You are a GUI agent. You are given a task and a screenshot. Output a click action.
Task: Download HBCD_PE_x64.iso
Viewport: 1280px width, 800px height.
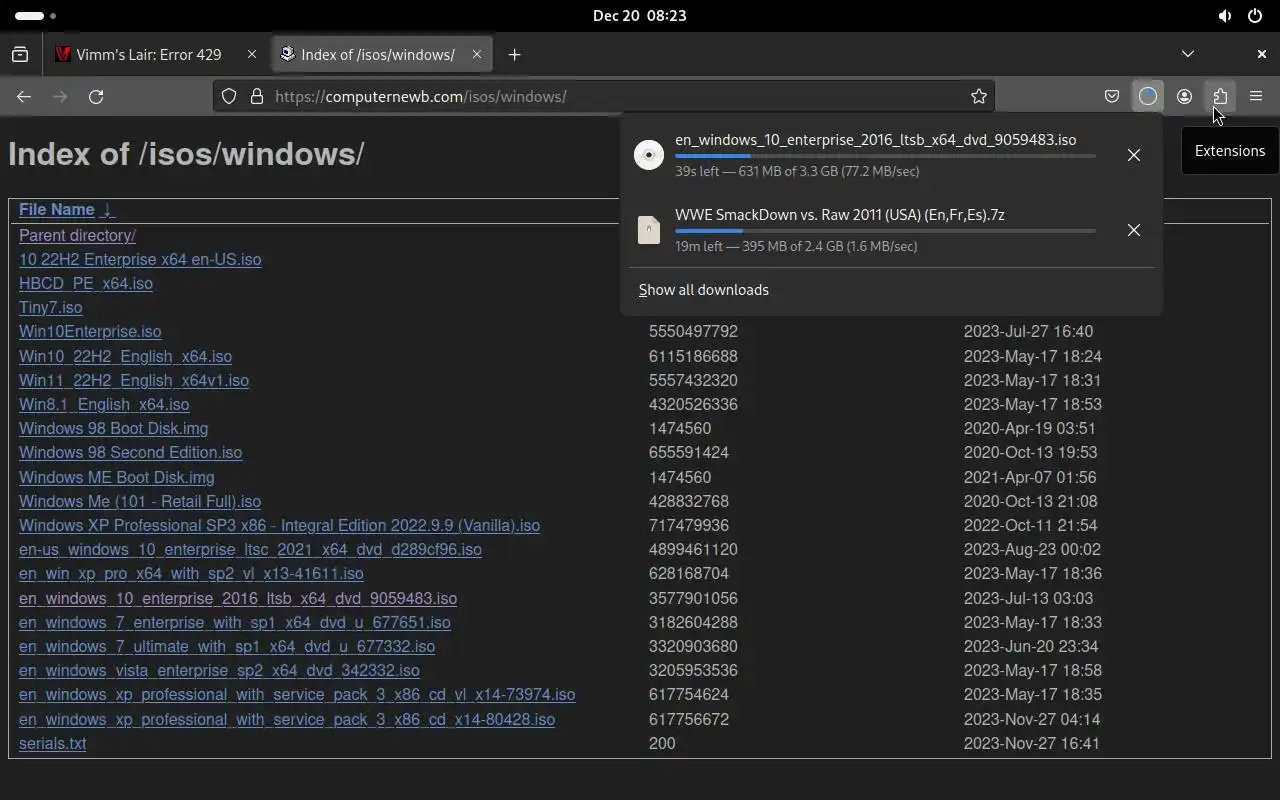tap(86, 284)
